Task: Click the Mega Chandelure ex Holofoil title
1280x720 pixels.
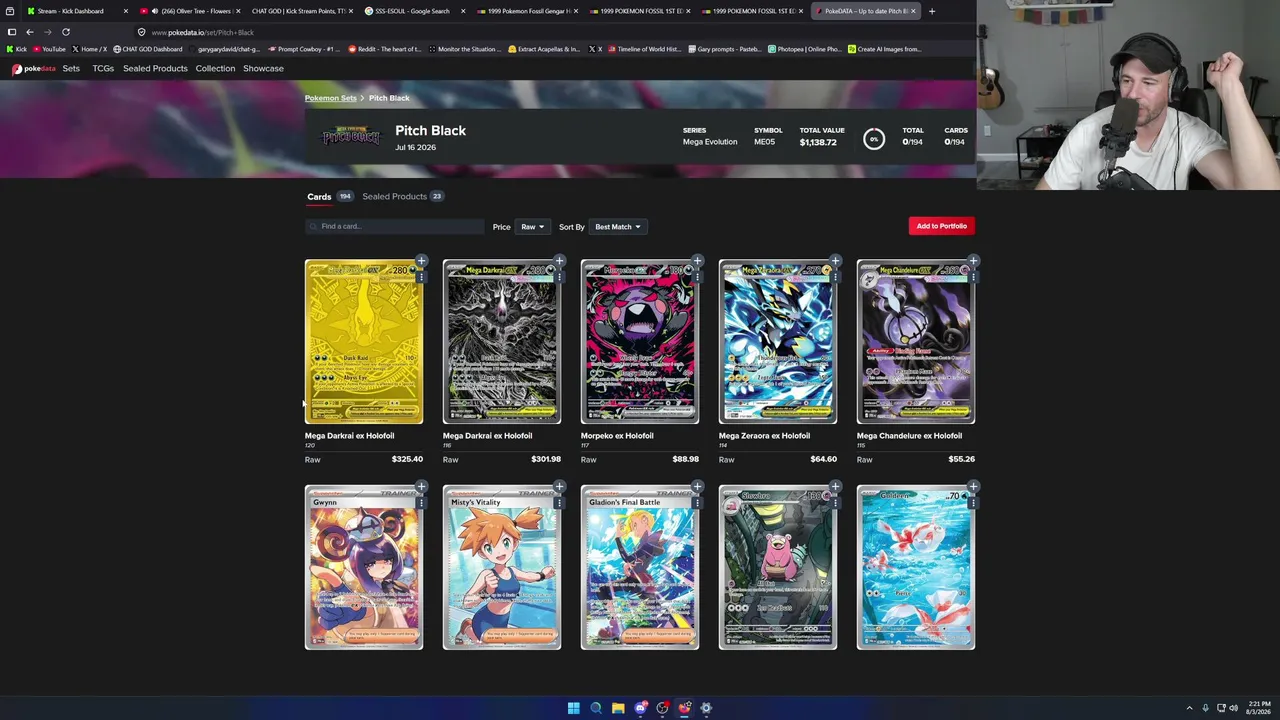Action: [909, 436]
